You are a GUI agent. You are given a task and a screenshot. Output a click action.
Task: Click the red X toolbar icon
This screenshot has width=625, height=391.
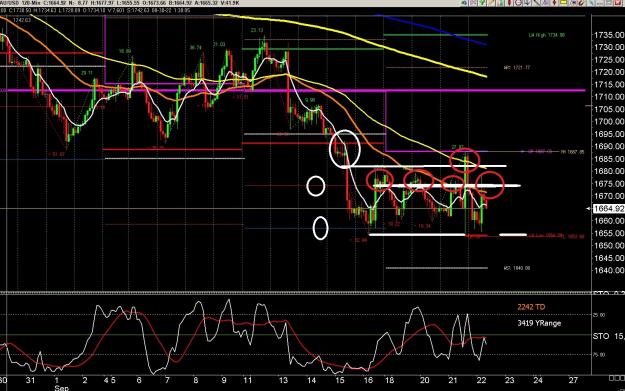click(618, 2)
